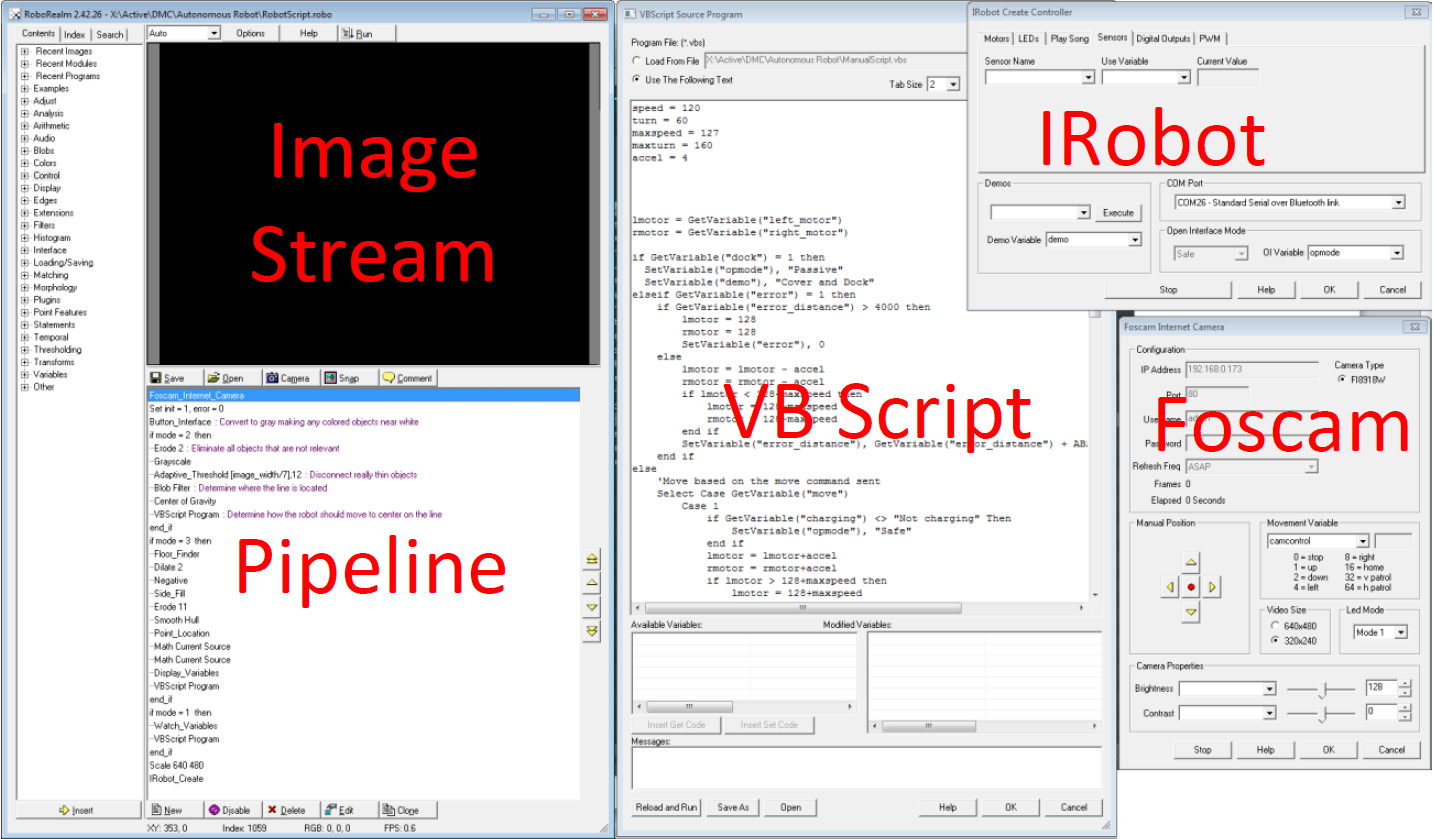
Task: Insert module with the Insert arrow button
Action: 77,810
